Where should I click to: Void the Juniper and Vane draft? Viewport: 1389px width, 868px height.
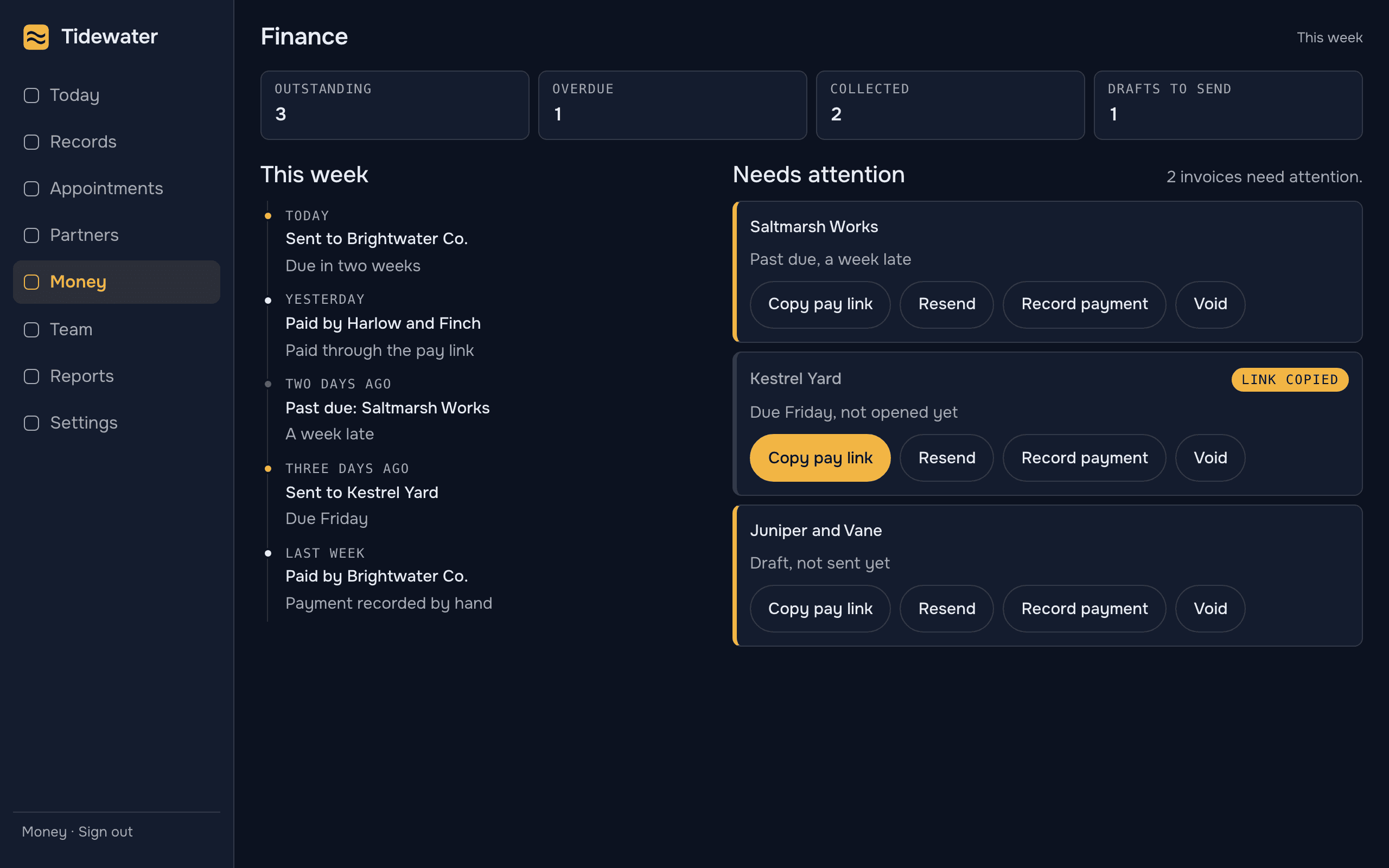pos(1210,609)
